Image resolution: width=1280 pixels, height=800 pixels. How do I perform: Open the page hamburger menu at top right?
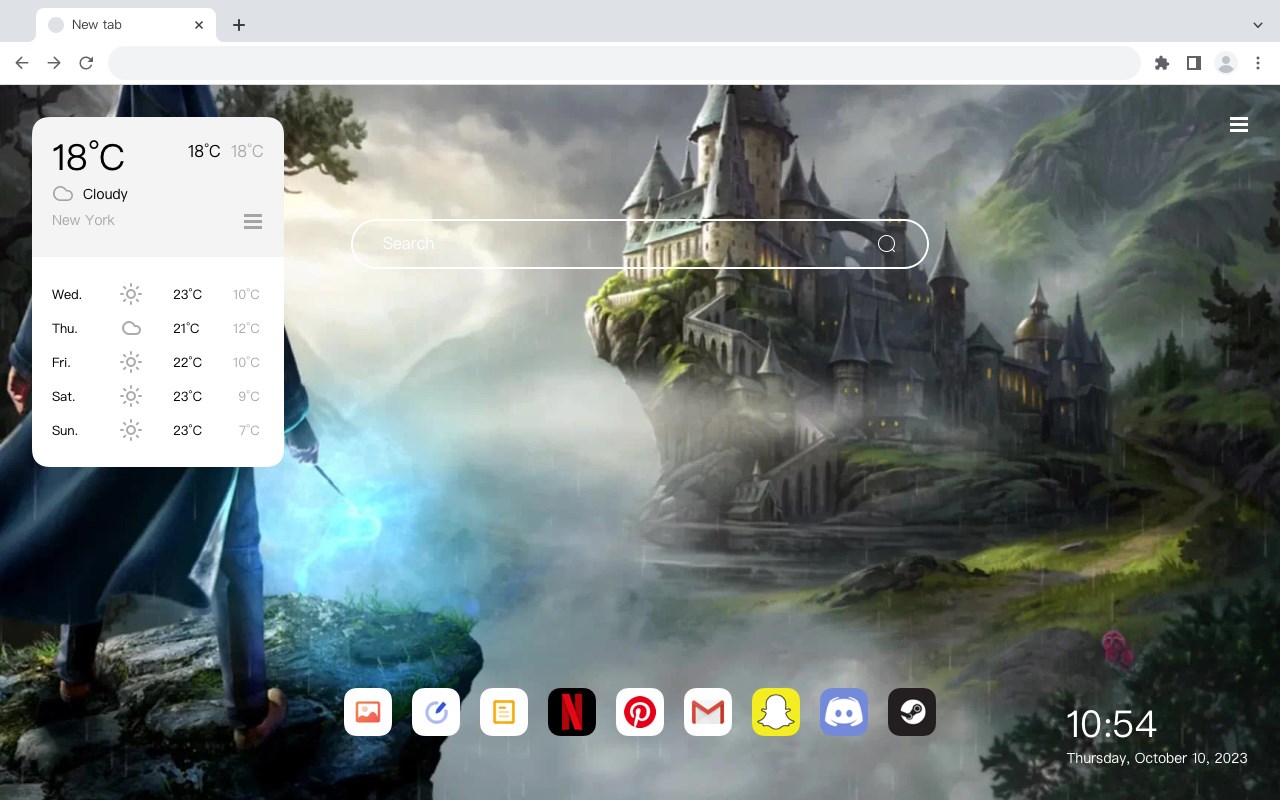pyautogui.click(x=1239, y=125)
